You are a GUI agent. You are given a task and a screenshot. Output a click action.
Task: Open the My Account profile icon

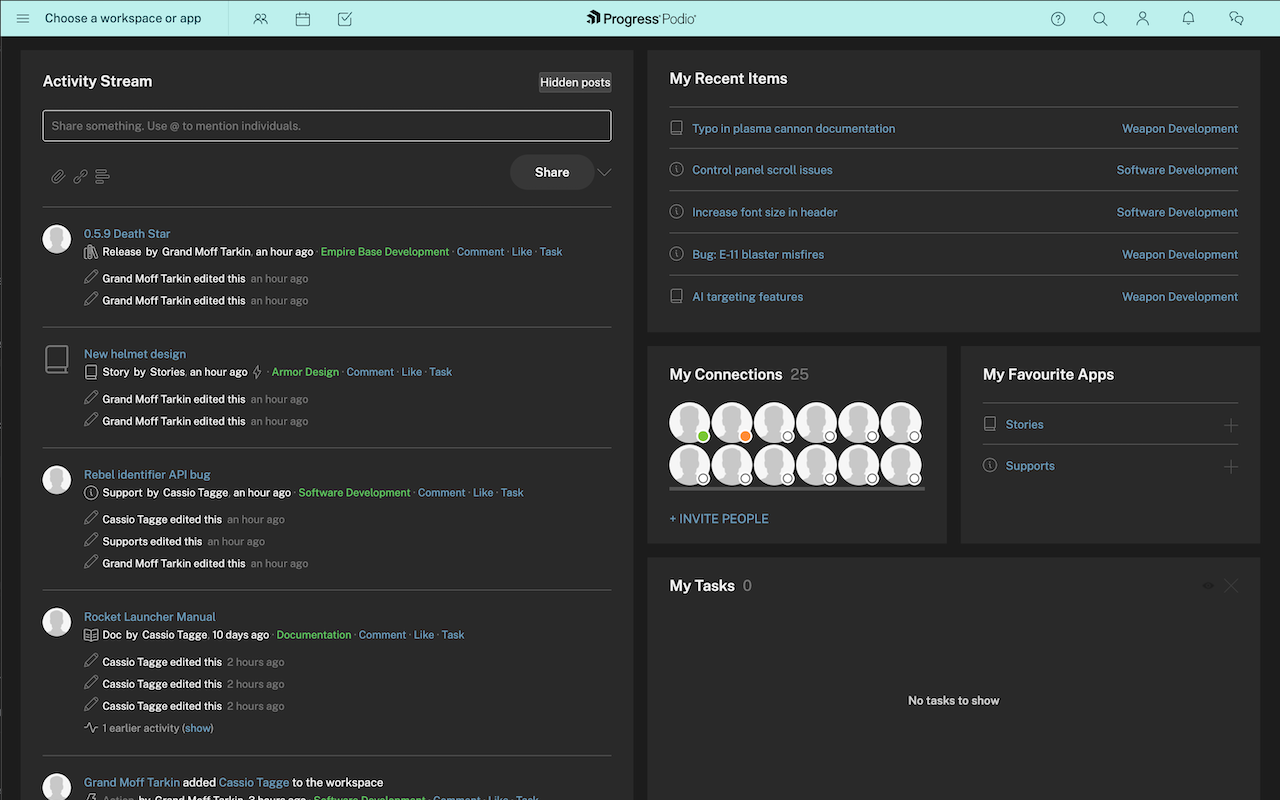coord(1143,18)
